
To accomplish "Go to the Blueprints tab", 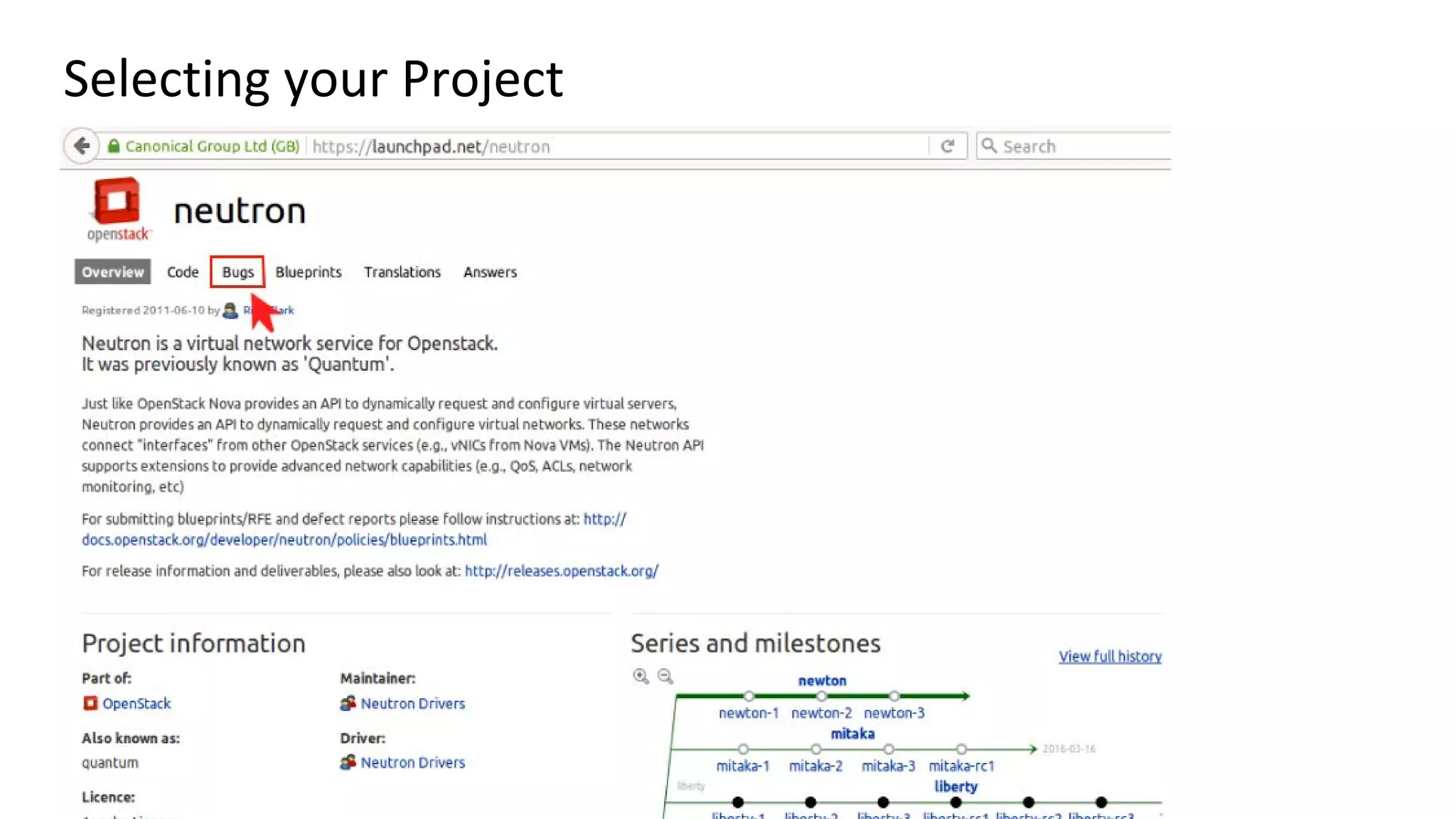I will click(309, 272).
